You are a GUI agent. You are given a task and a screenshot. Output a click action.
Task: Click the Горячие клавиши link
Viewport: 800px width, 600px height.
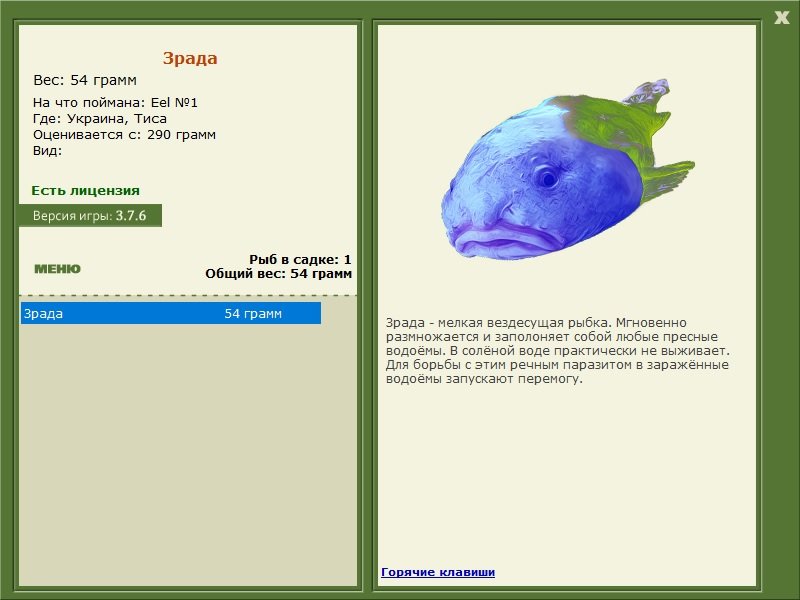pyautogui.click(x=438, y=571)
